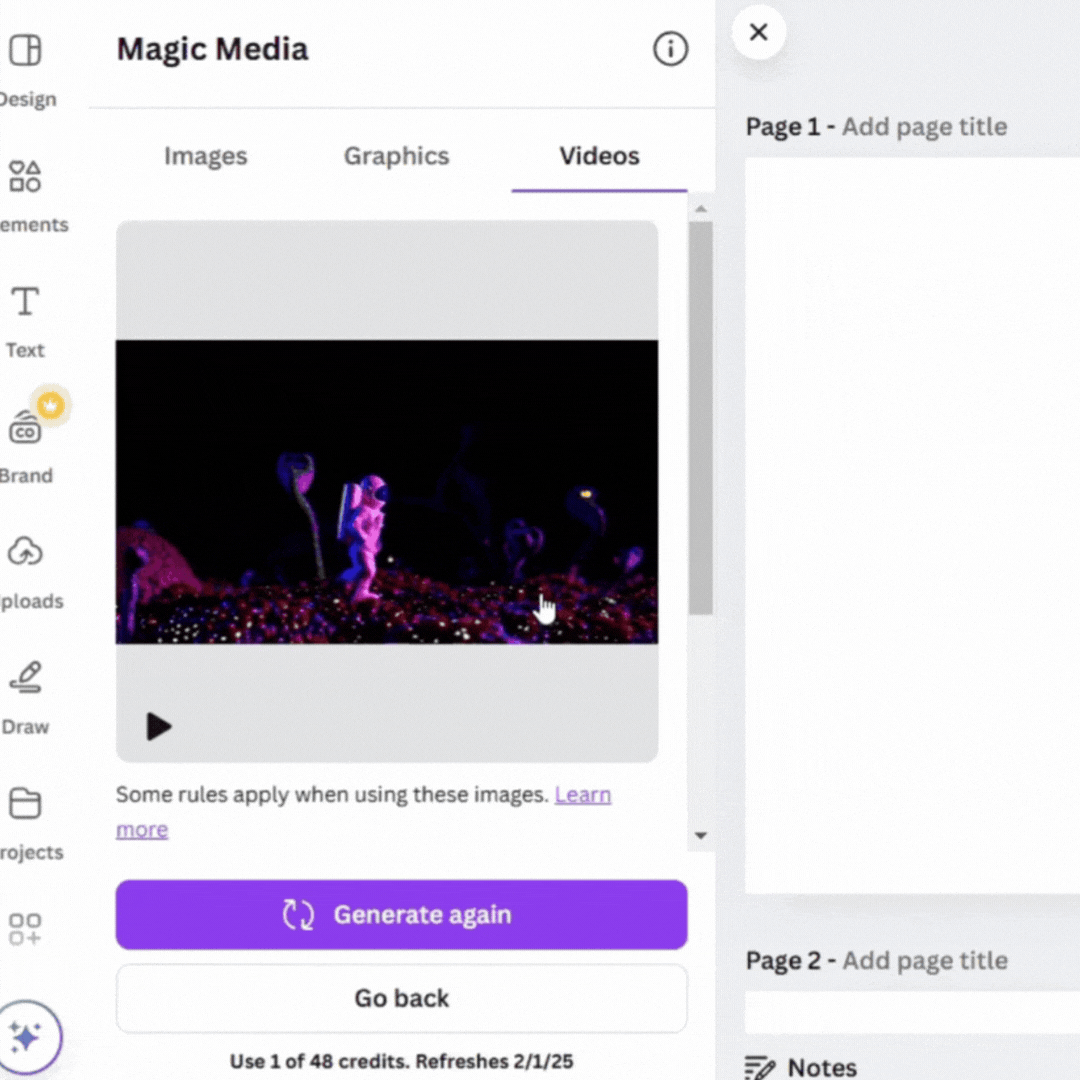Click the blank Page 1 canvas

tap(912, 526)
